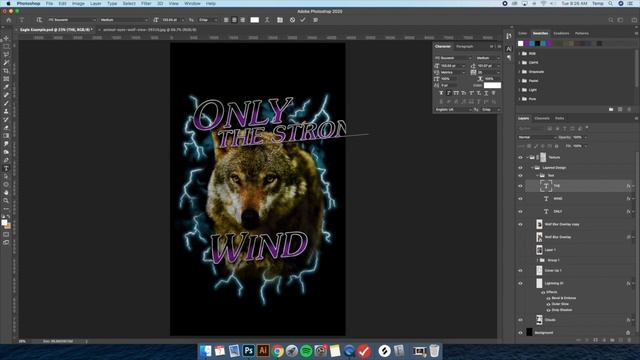Hide the ONLY text layer
The width and height of the screenshot is (640, 360).
[x=520, y=211]
